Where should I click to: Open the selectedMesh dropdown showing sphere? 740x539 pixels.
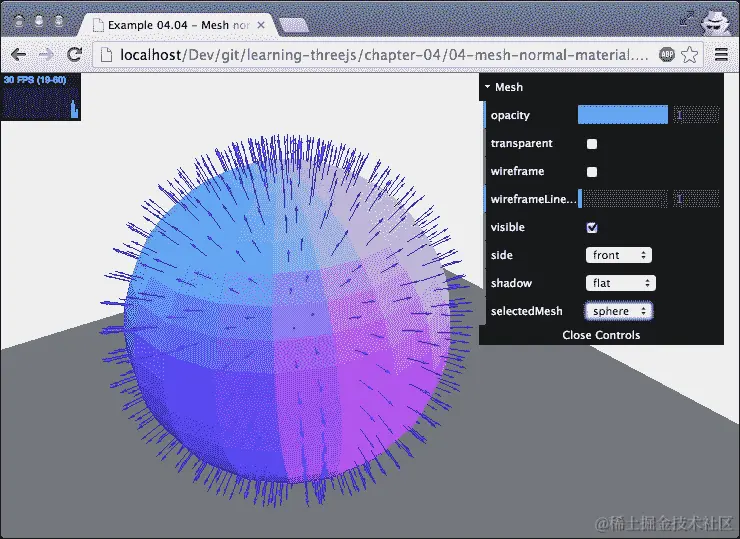(619, 311)
